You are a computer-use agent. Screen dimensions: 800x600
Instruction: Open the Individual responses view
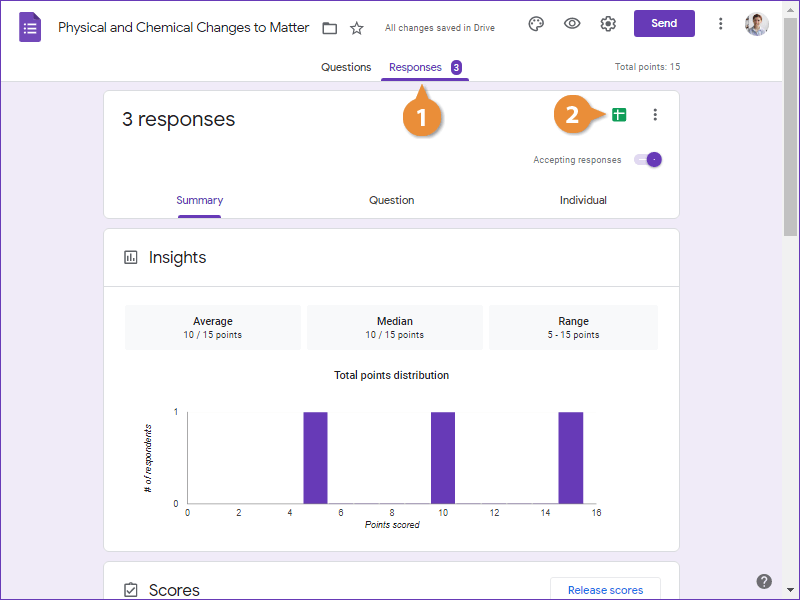tap(583, 200)
